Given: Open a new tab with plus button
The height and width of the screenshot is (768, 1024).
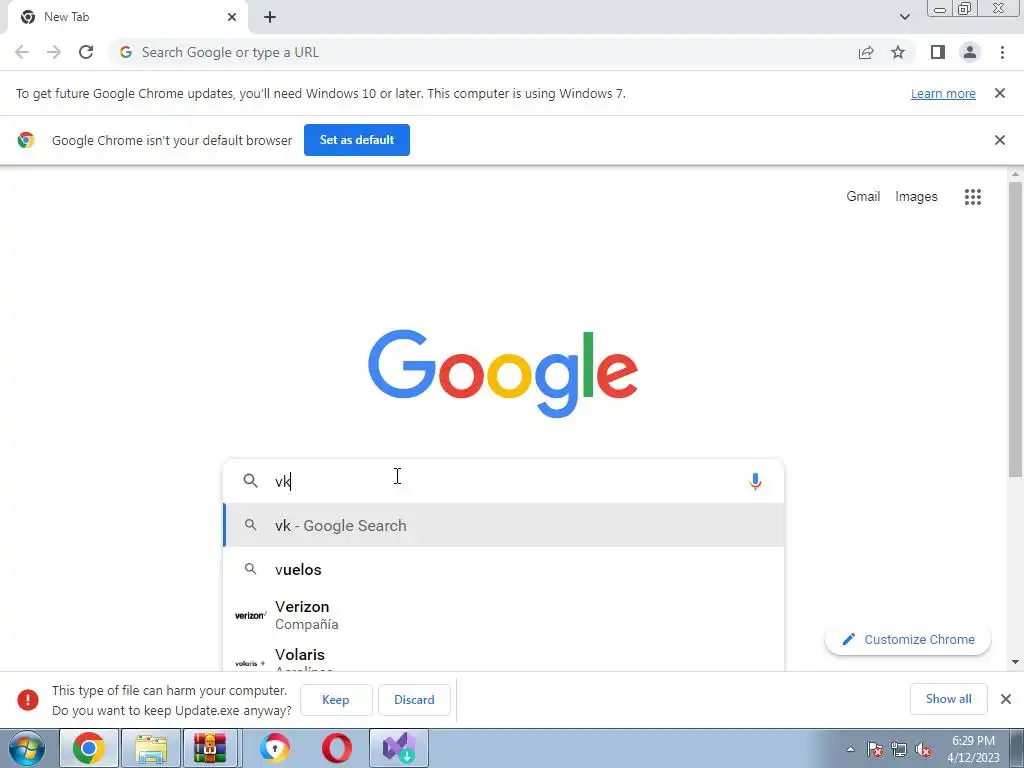Looking at the screenshot, I should [270, 17].
